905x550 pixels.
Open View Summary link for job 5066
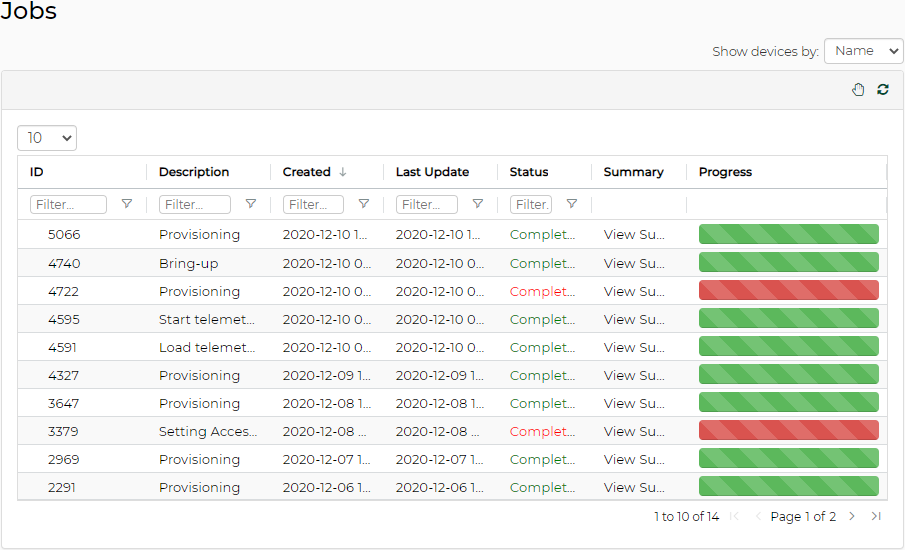coord(634,235)
